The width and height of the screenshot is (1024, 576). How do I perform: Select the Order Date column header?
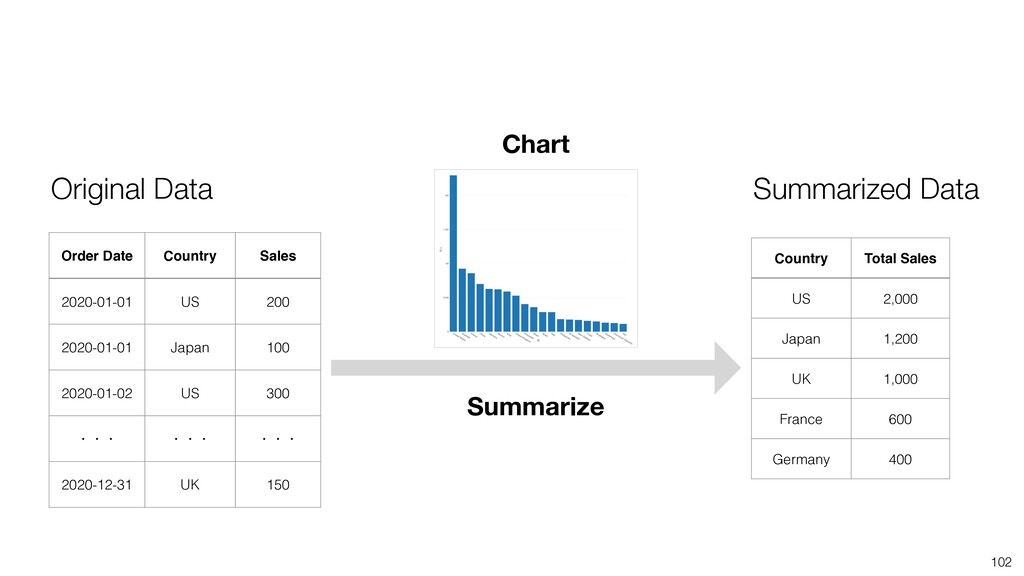point(97,256)
